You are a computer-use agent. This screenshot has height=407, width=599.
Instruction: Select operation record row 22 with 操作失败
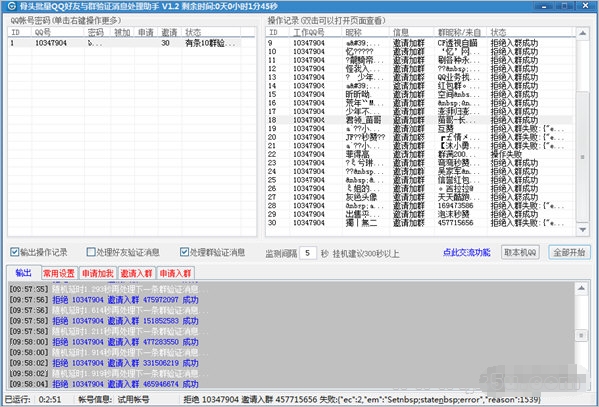(x=420, y=154)
